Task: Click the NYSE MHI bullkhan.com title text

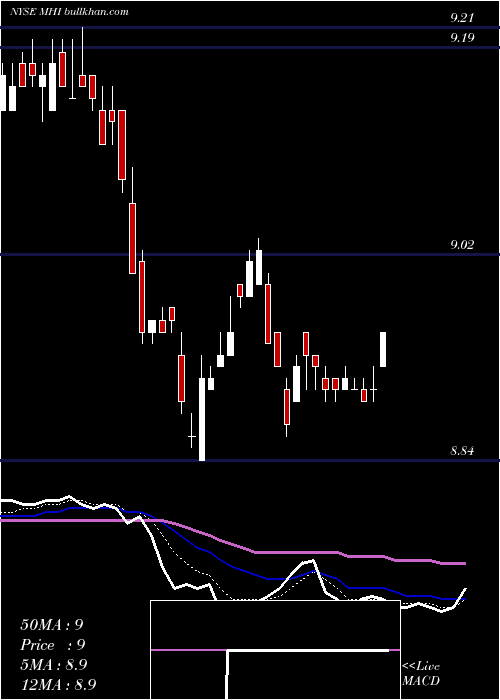Action: [x=69, y=12]
